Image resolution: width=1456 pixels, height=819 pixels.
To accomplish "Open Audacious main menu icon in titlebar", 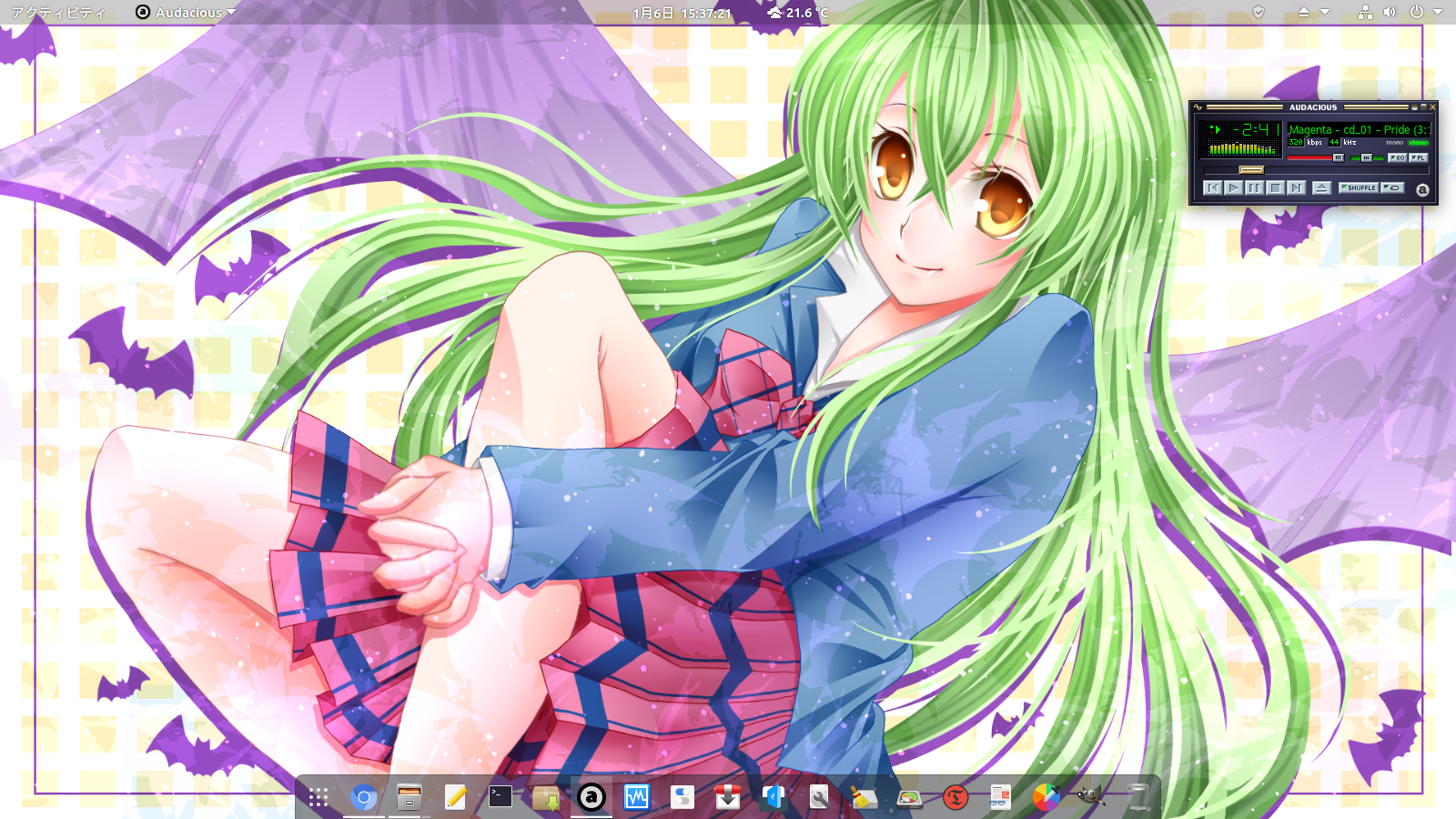I will (x=1198, y=107).
